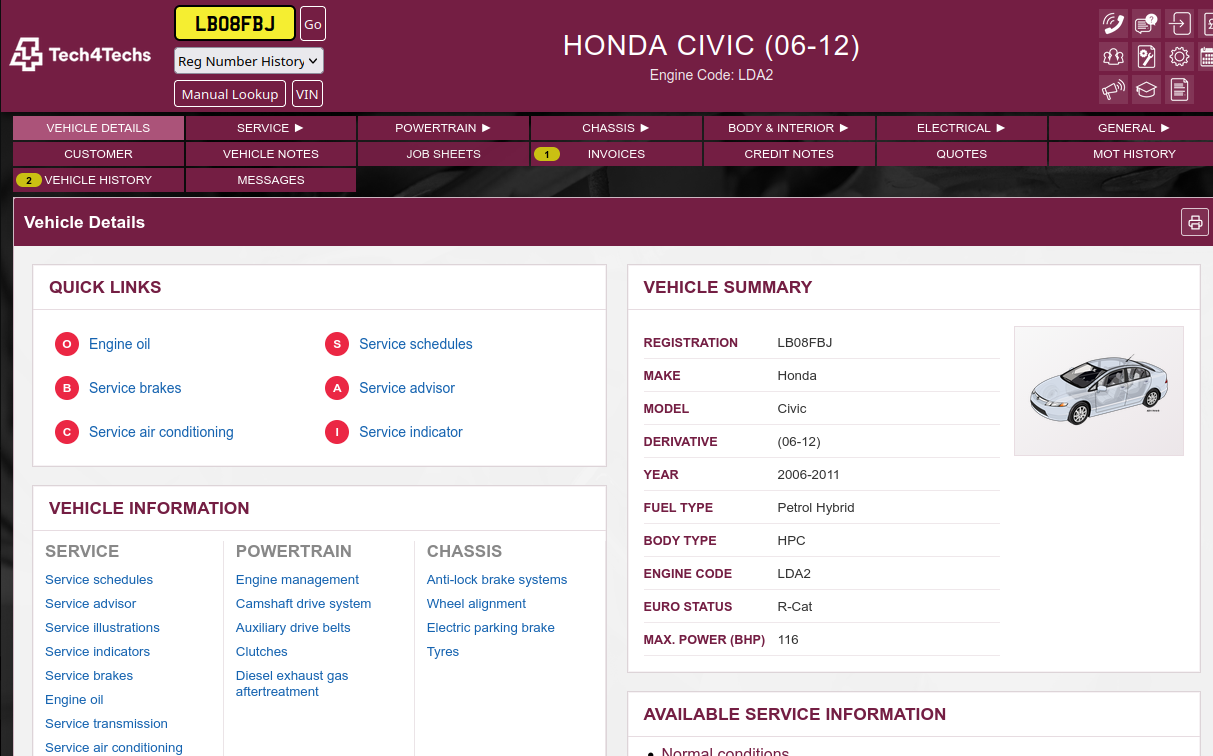Open Service schedules under Vehicle Information
The width and height of the screenshot is (1213, 756).
99,580
